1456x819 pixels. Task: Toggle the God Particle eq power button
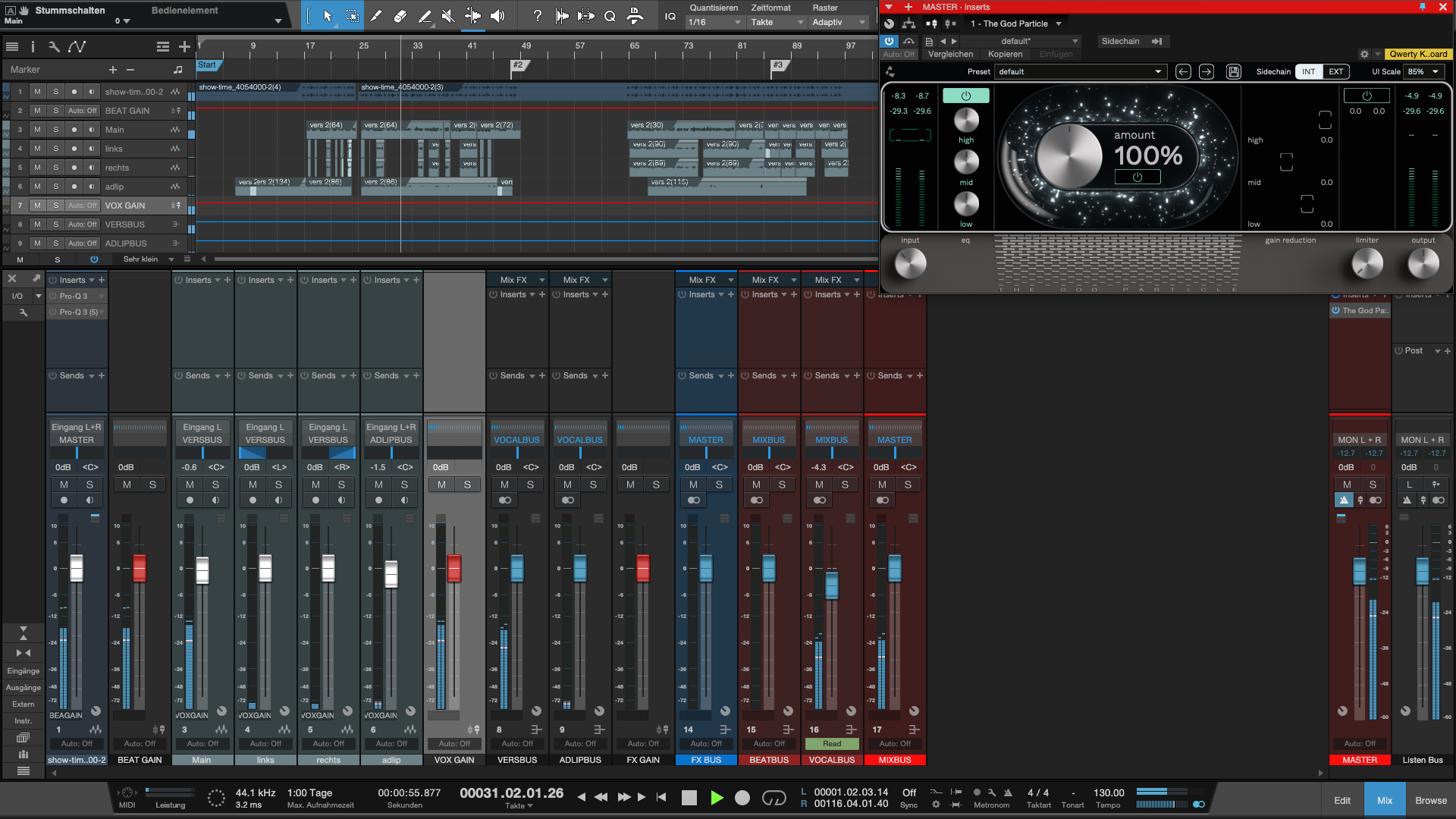point(965,96)
